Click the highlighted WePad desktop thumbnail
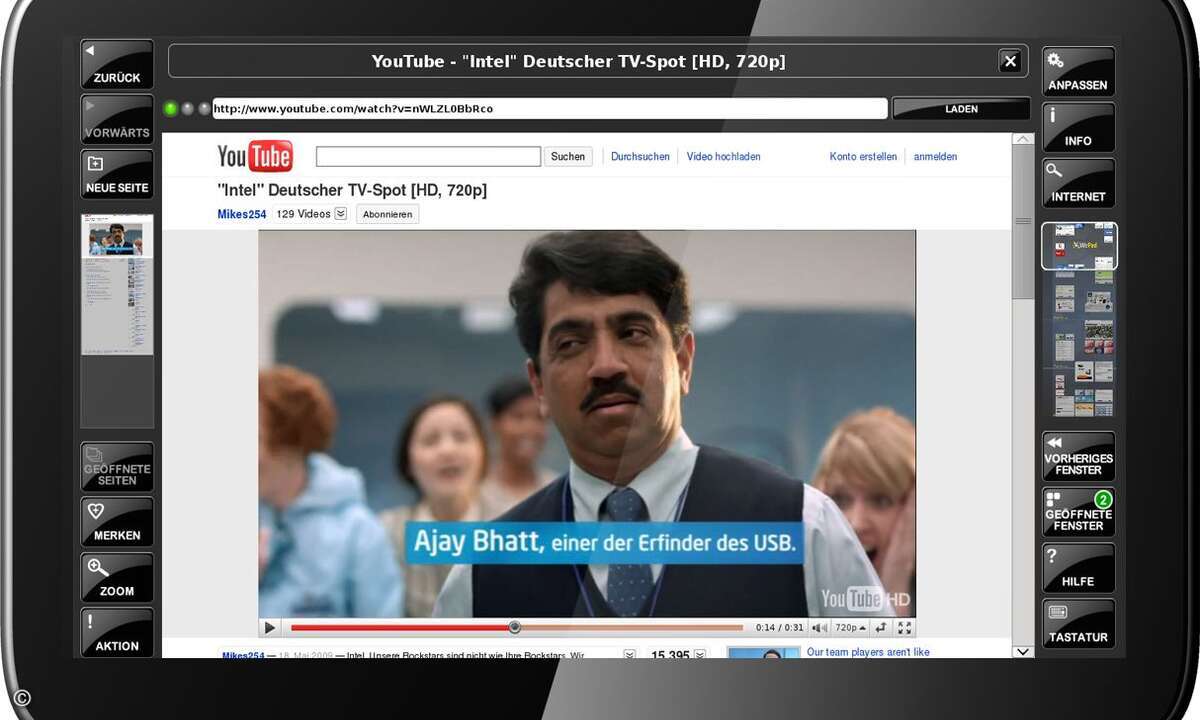This screenshot has height=720, width=1200. point(1079,246)
